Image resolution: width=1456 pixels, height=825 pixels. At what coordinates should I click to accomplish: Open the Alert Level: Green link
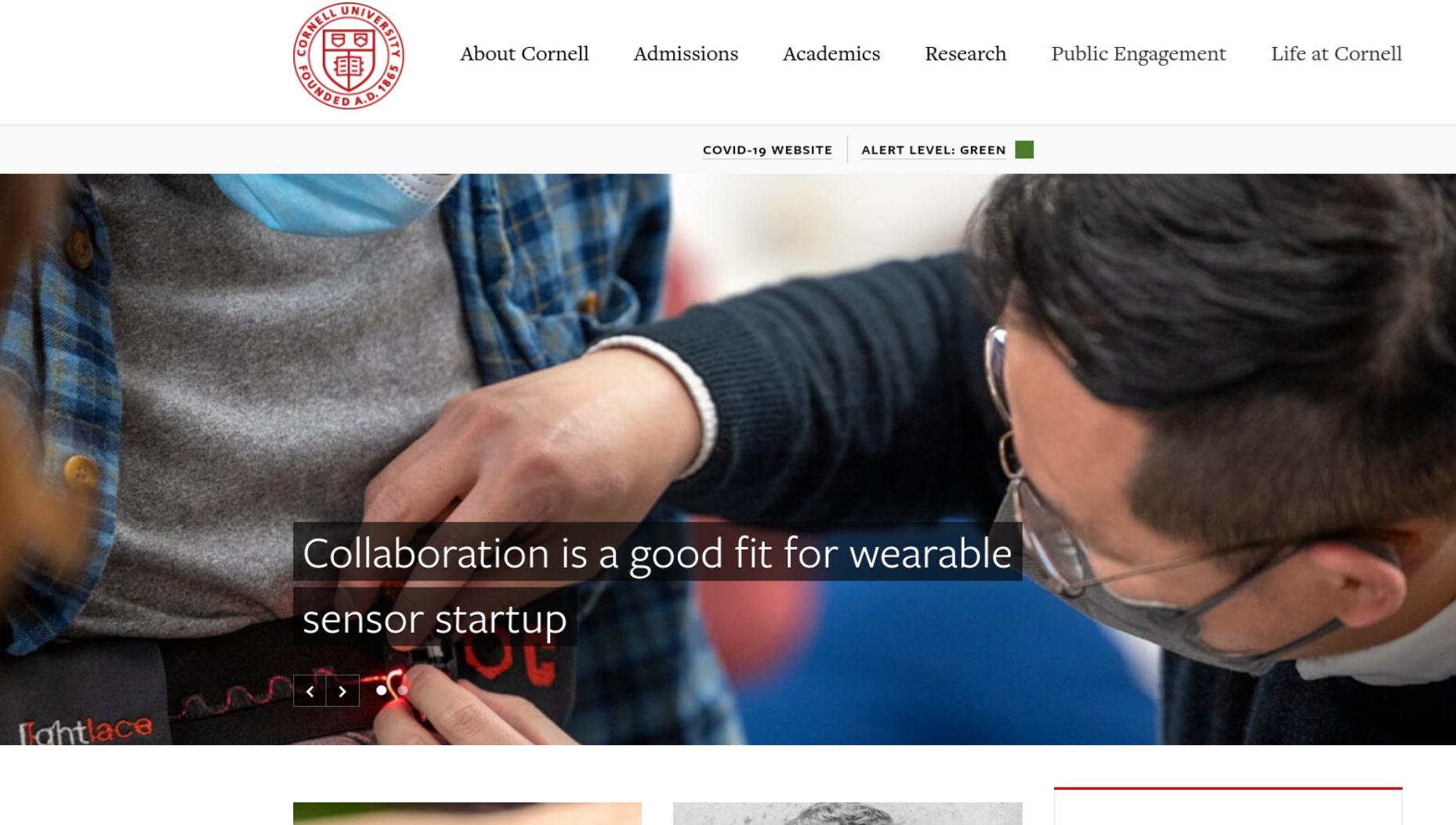[933, 150]
